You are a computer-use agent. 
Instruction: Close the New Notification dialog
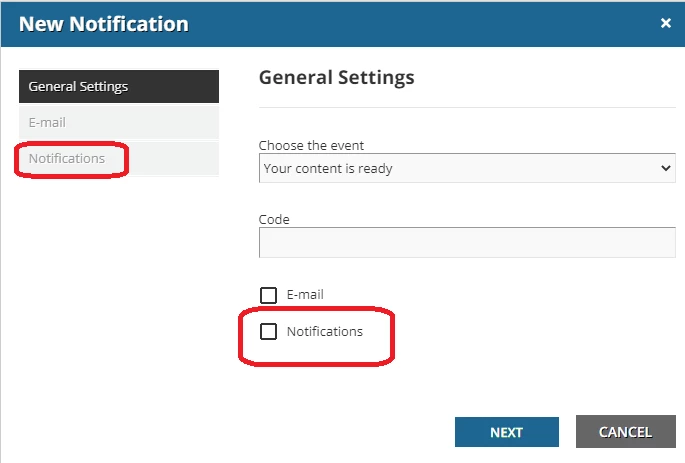point(666,23)
